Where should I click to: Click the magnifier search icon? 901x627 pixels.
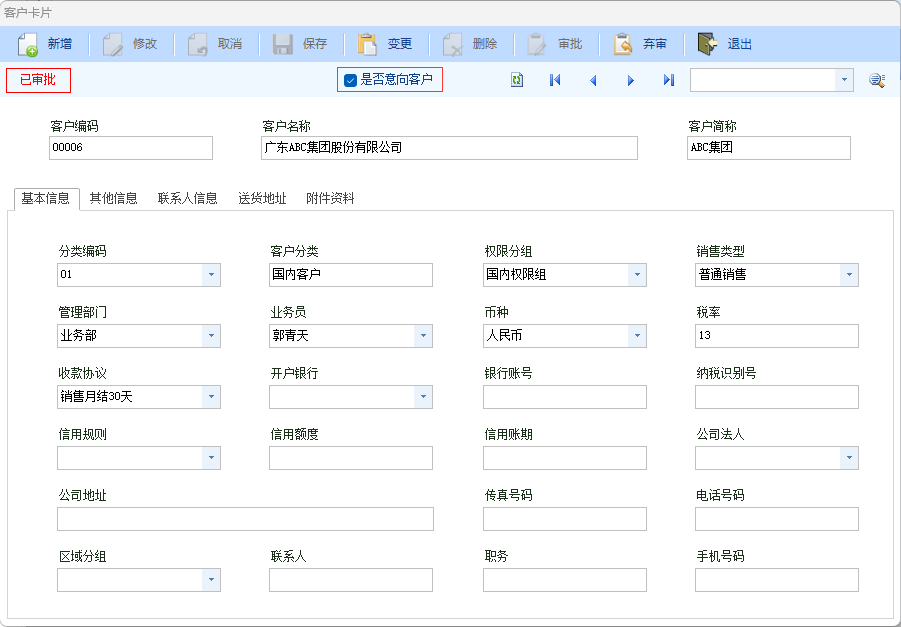[x=877, y=80]
